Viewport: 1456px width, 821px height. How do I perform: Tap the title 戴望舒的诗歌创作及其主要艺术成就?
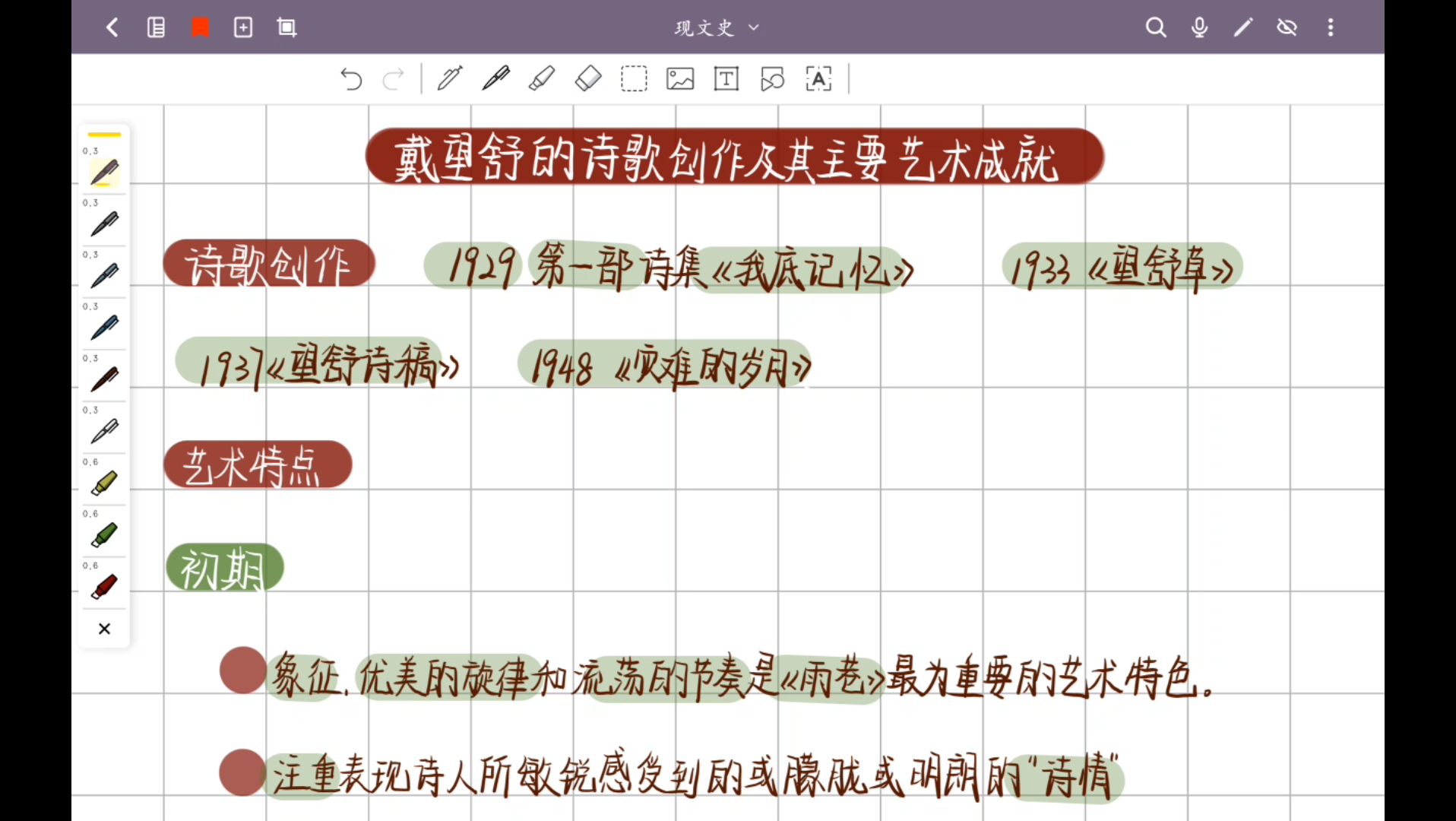(x=734, y=157)
